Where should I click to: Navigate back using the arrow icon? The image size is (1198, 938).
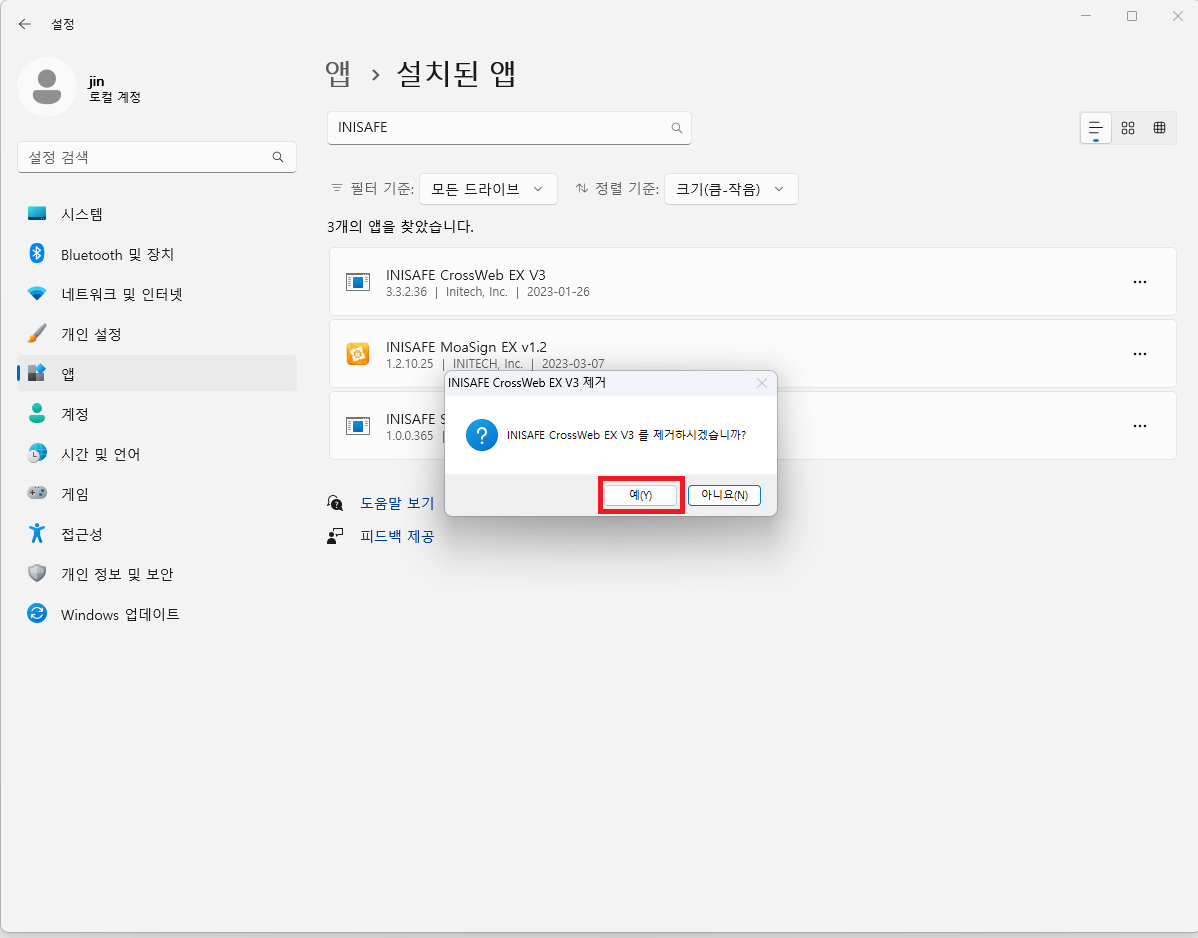[24, 24]
